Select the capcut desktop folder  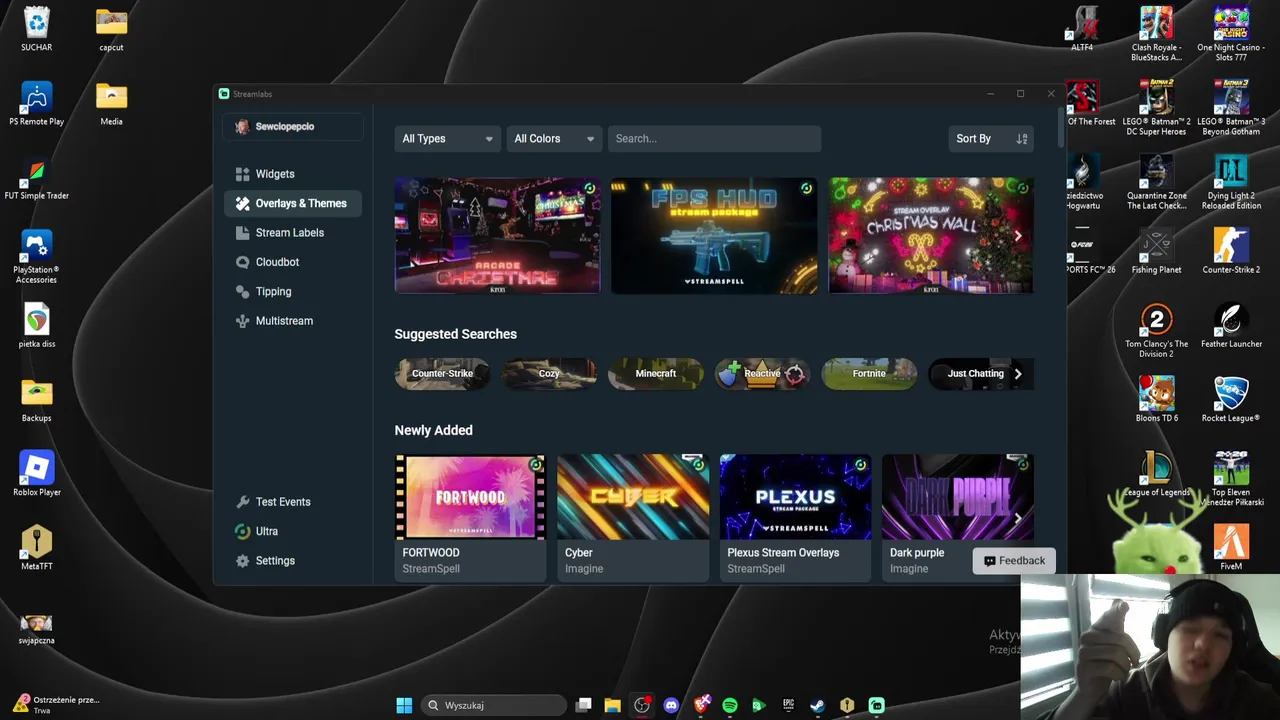pyautogui.click(x=111, y=29)
